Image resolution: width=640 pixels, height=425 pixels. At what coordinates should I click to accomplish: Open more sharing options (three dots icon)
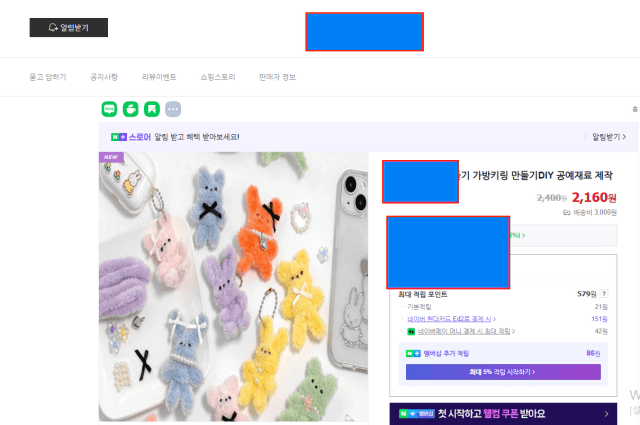pos(173,109)
